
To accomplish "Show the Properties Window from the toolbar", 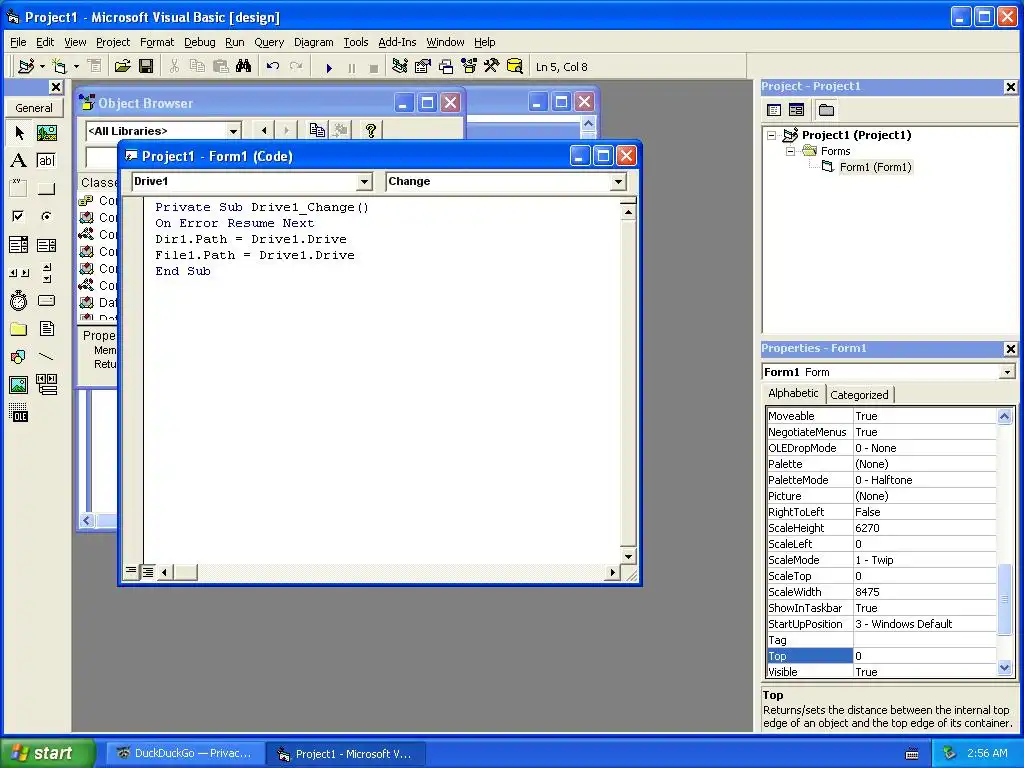I will click(x=423, y=66).
